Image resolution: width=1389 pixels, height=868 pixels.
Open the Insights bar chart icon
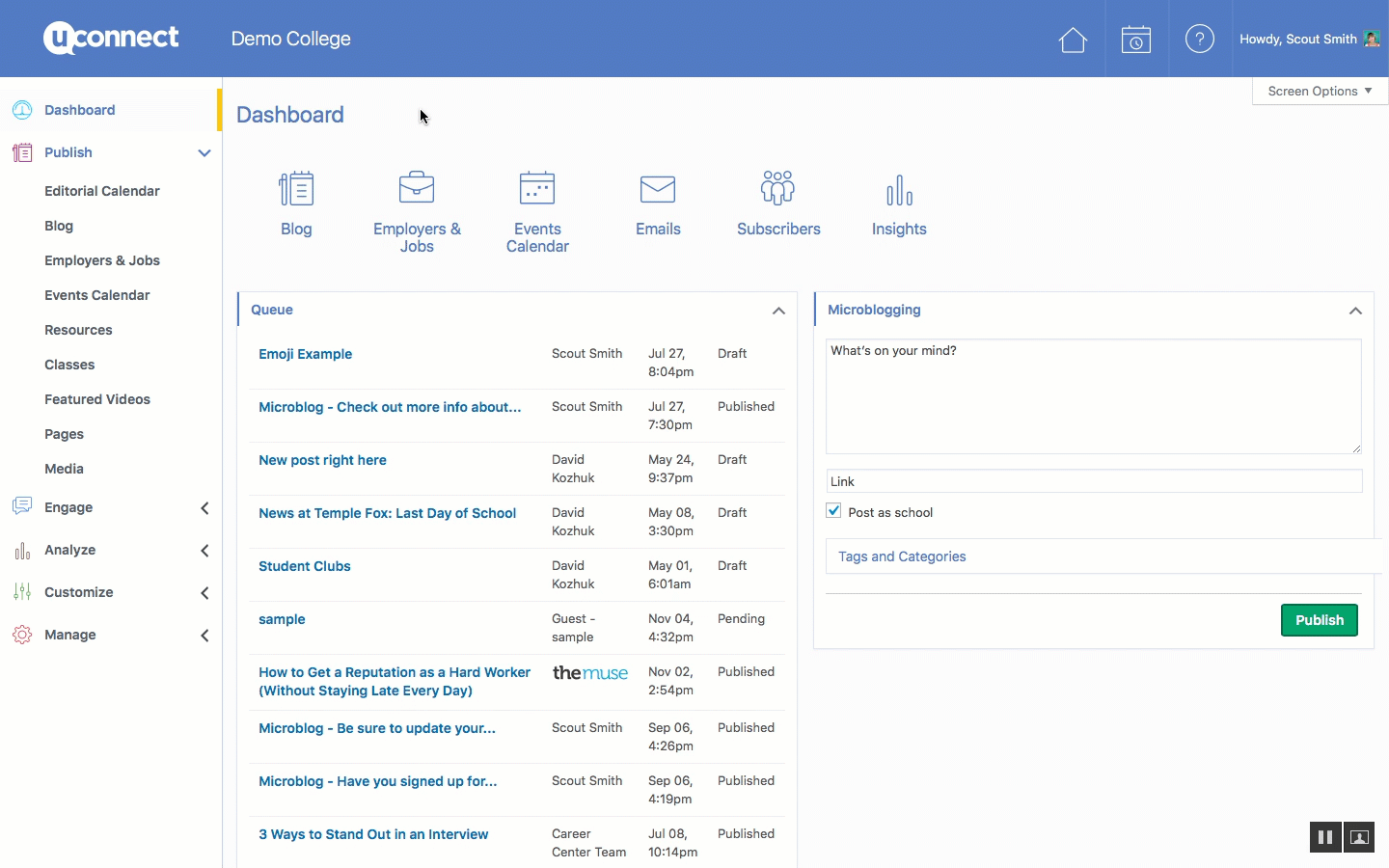[899, 190]
